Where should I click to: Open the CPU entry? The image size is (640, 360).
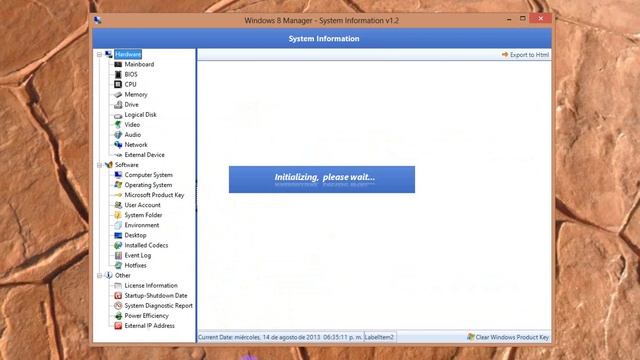[130, 84]
